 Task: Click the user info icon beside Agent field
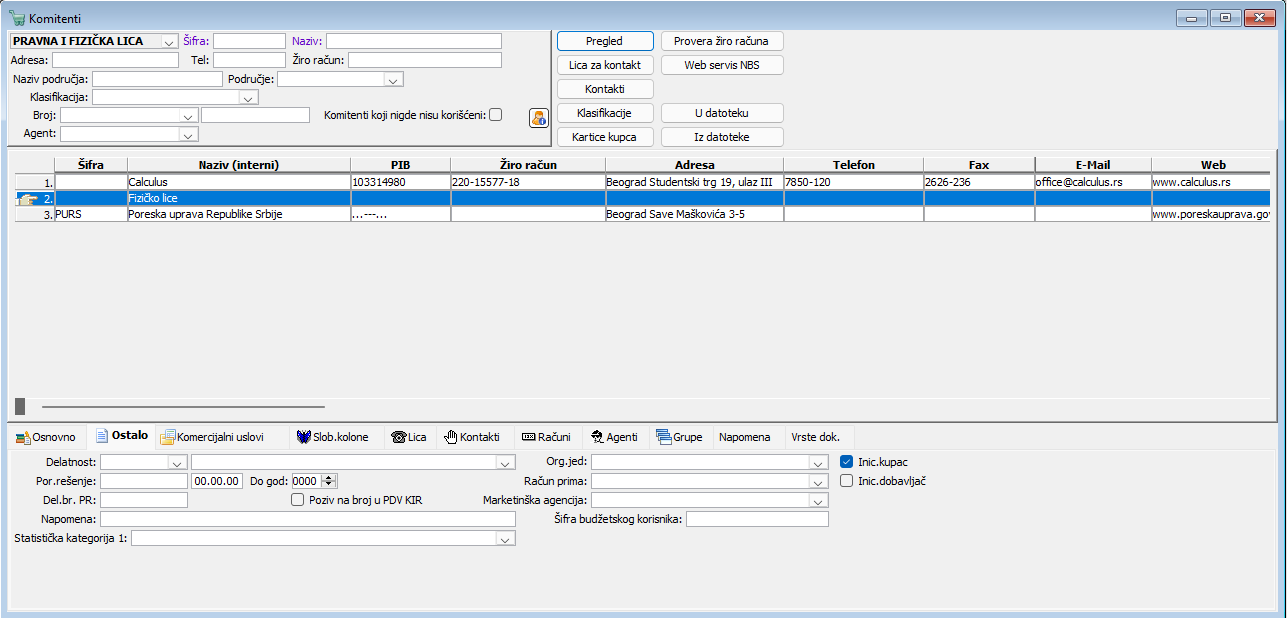point(539,118)
